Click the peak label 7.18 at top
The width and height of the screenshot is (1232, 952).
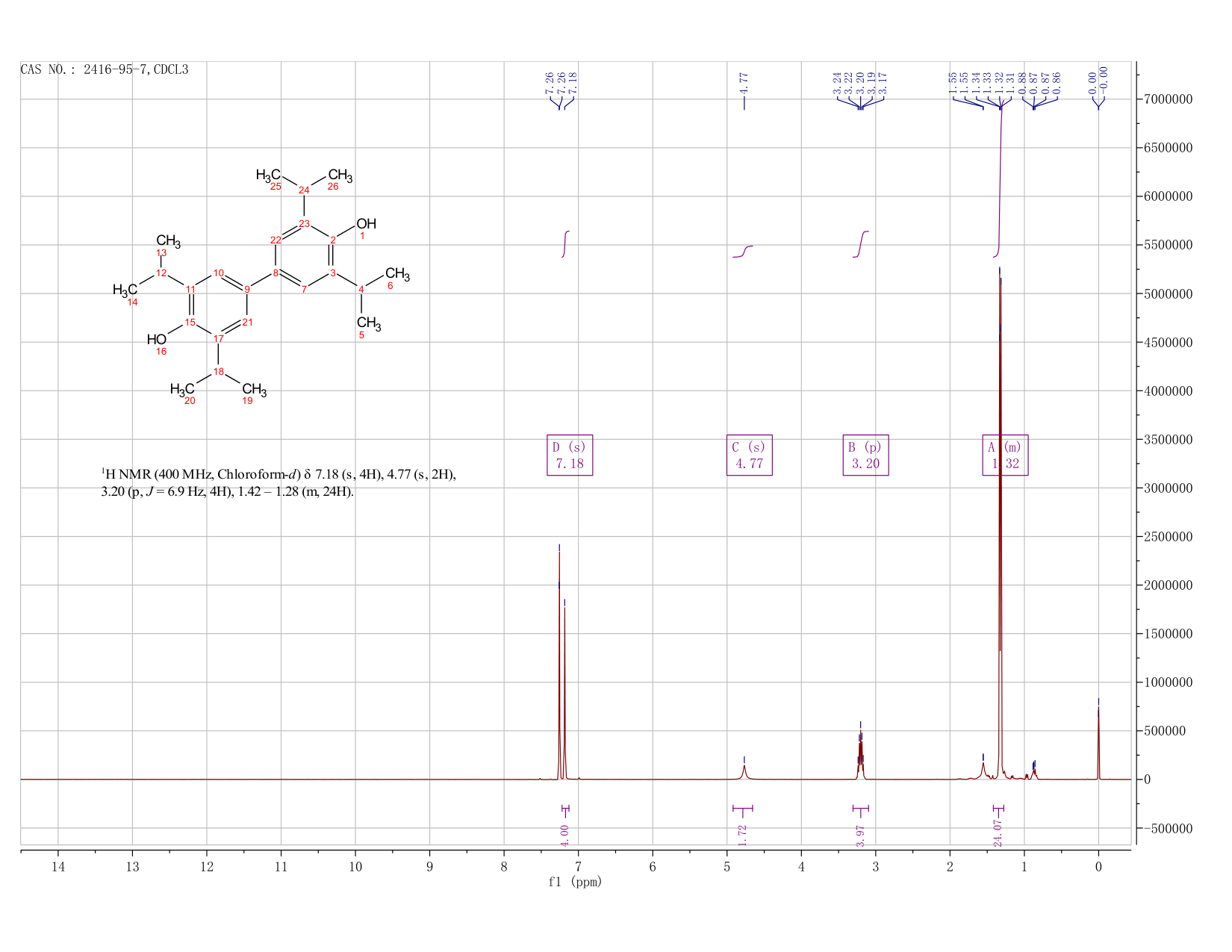click(x=573, y=84)
